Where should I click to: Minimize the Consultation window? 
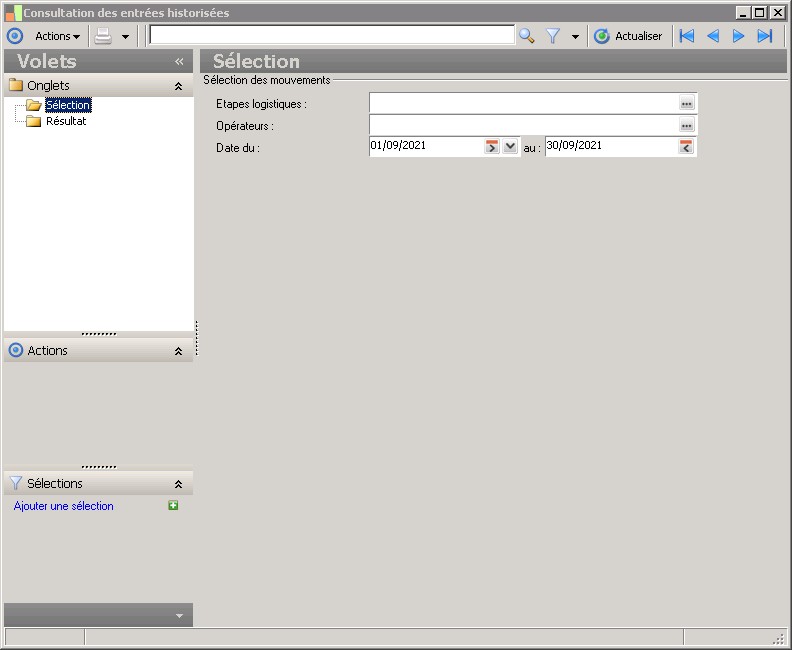[x=742, y=13]
